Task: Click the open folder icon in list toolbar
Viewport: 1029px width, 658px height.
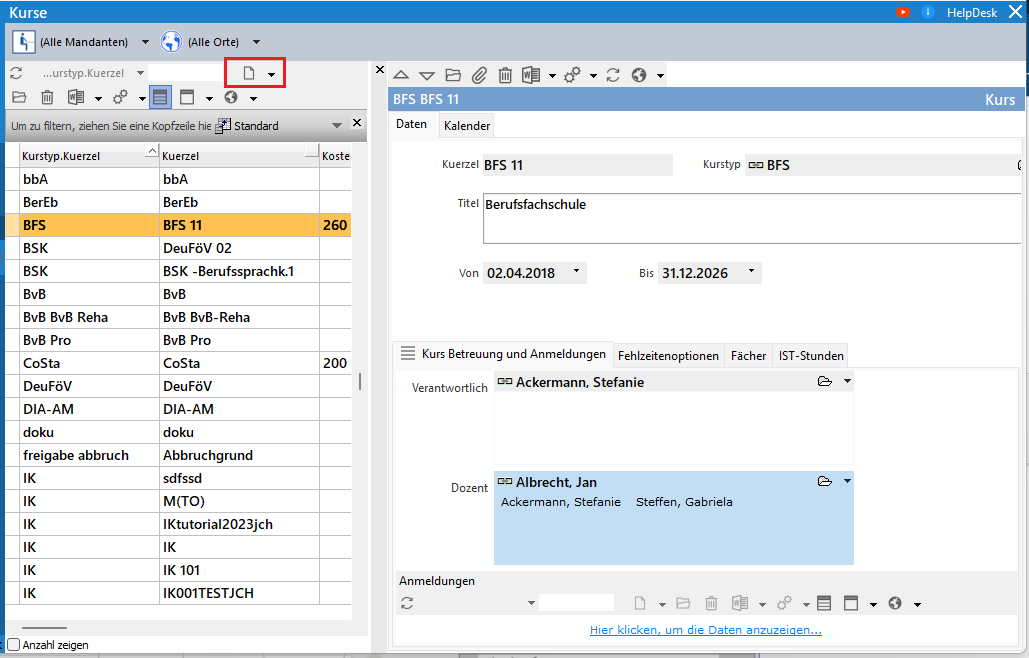Action: (19, 97)
